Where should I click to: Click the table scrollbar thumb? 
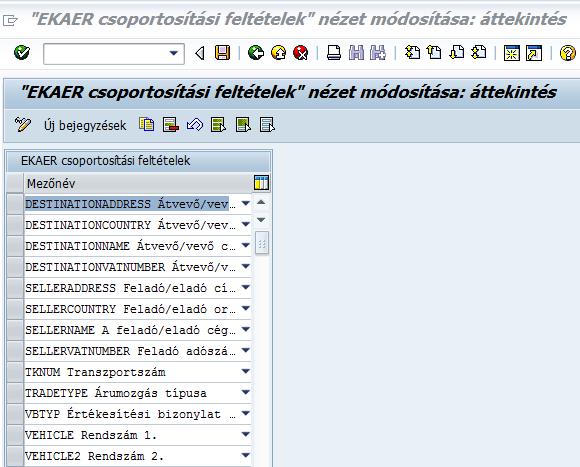[x=262, y=243]
